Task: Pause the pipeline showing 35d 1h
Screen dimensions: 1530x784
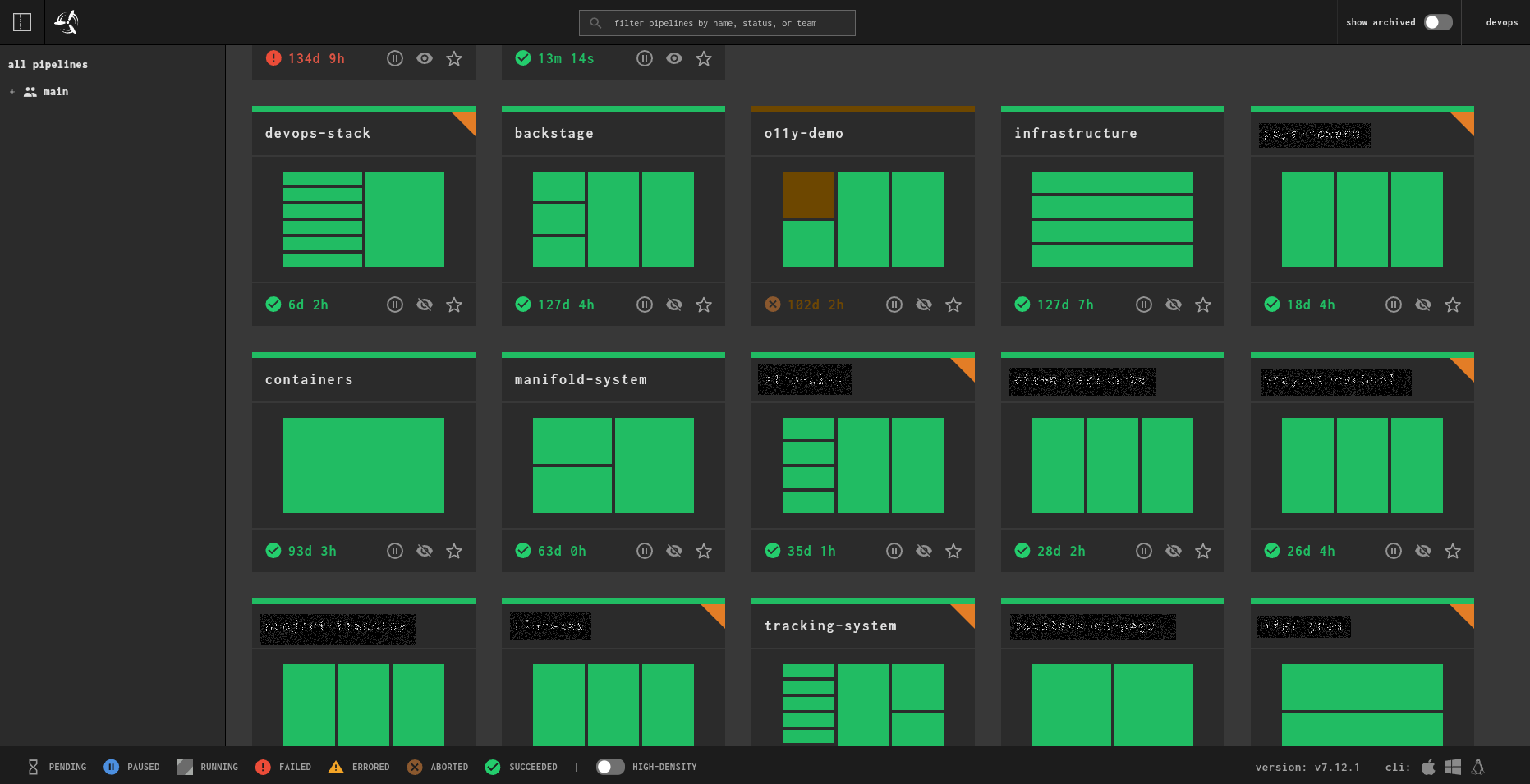Action: click(894, 551)
